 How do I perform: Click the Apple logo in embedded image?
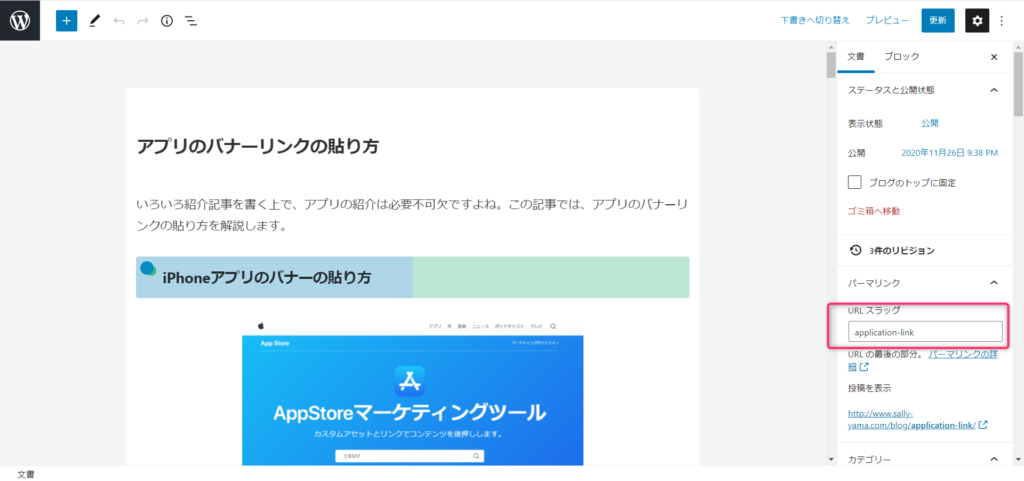[260, 325]
